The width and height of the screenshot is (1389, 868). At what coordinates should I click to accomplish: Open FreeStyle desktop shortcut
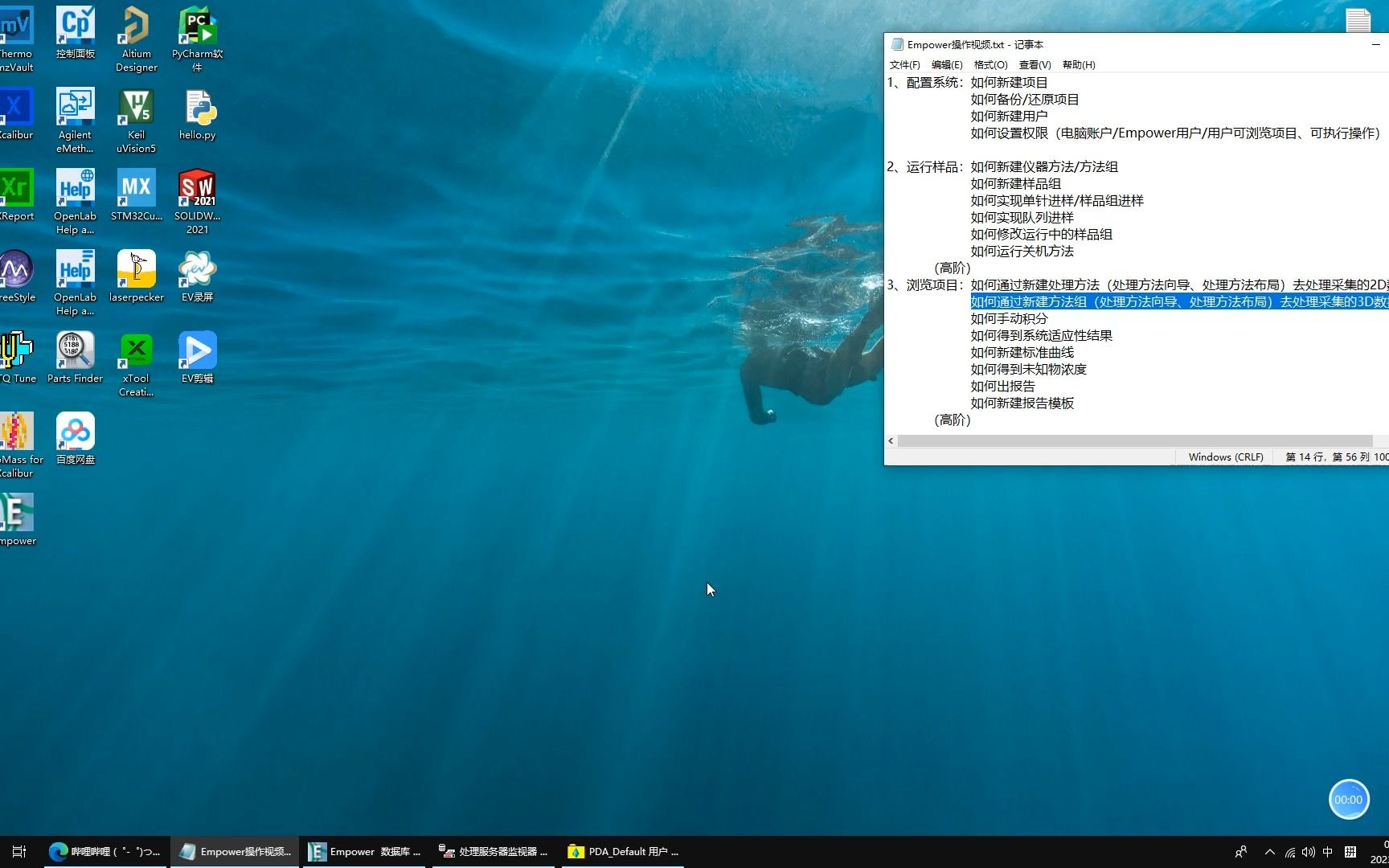click(16, 276)
